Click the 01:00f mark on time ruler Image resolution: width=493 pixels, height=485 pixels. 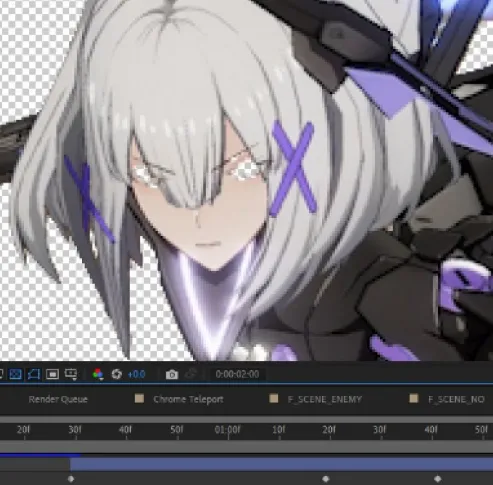[x=227, y=430]
